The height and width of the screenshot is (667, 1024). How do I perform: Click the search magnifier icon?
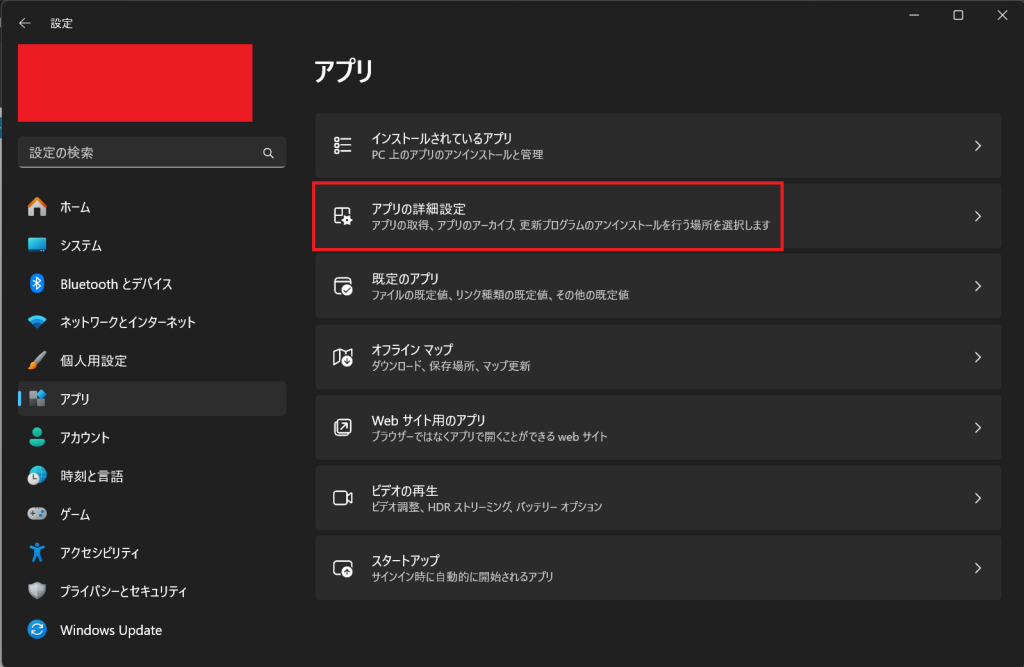(268, 153)
